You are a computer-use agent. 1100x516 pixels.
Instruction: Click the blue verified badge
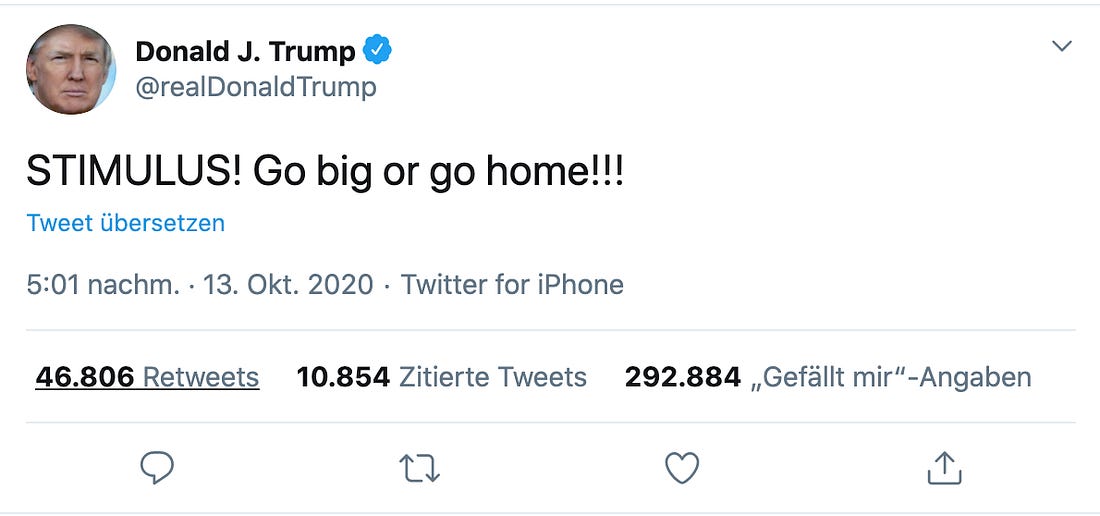click(x=377, y=50)
